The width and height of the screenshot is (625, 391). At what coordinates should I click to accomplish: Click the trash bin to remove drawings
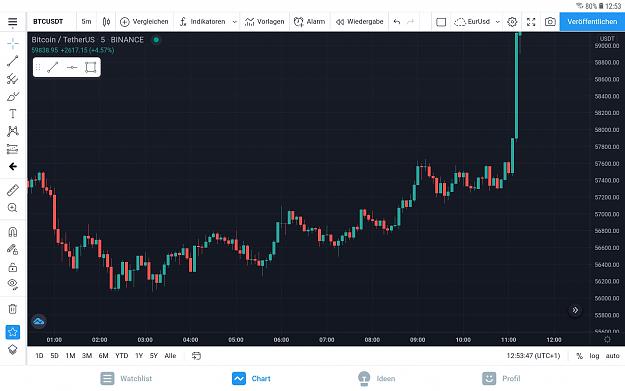click(x=13, y=309)
